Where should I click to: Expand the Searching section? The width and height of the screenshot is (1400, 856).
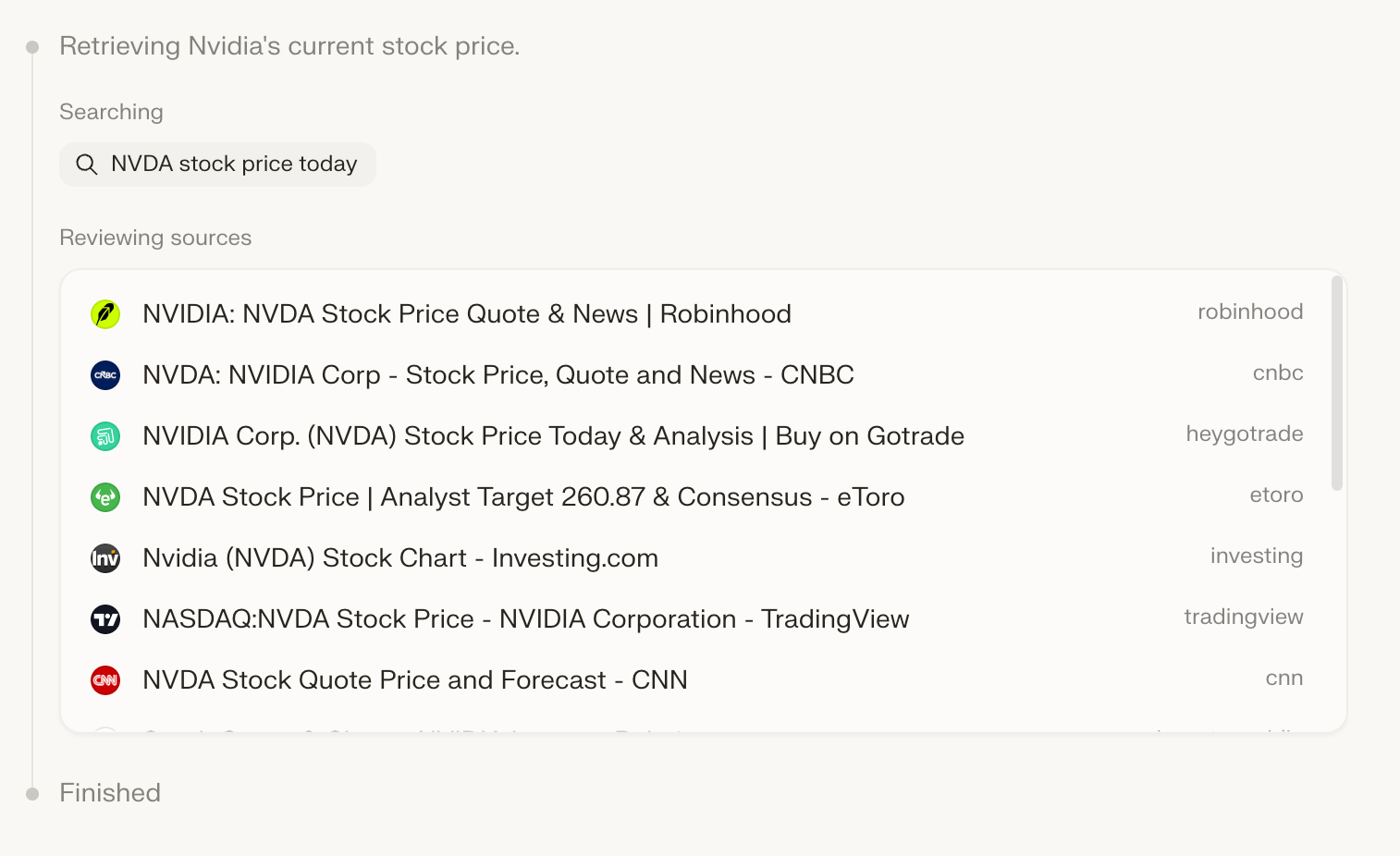[x=111, y=112]
